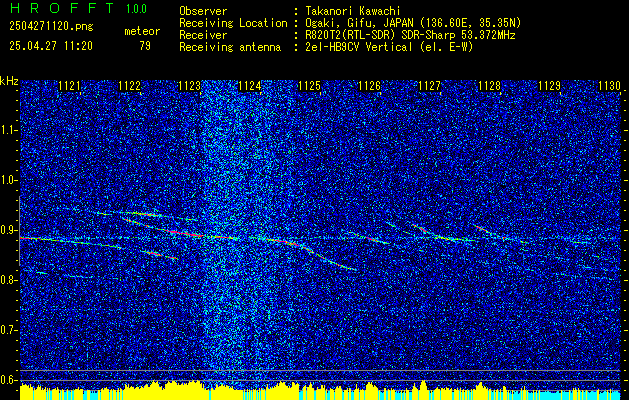
Task: Click the 0.7 kHz axis label
Action: click(7, 330)
